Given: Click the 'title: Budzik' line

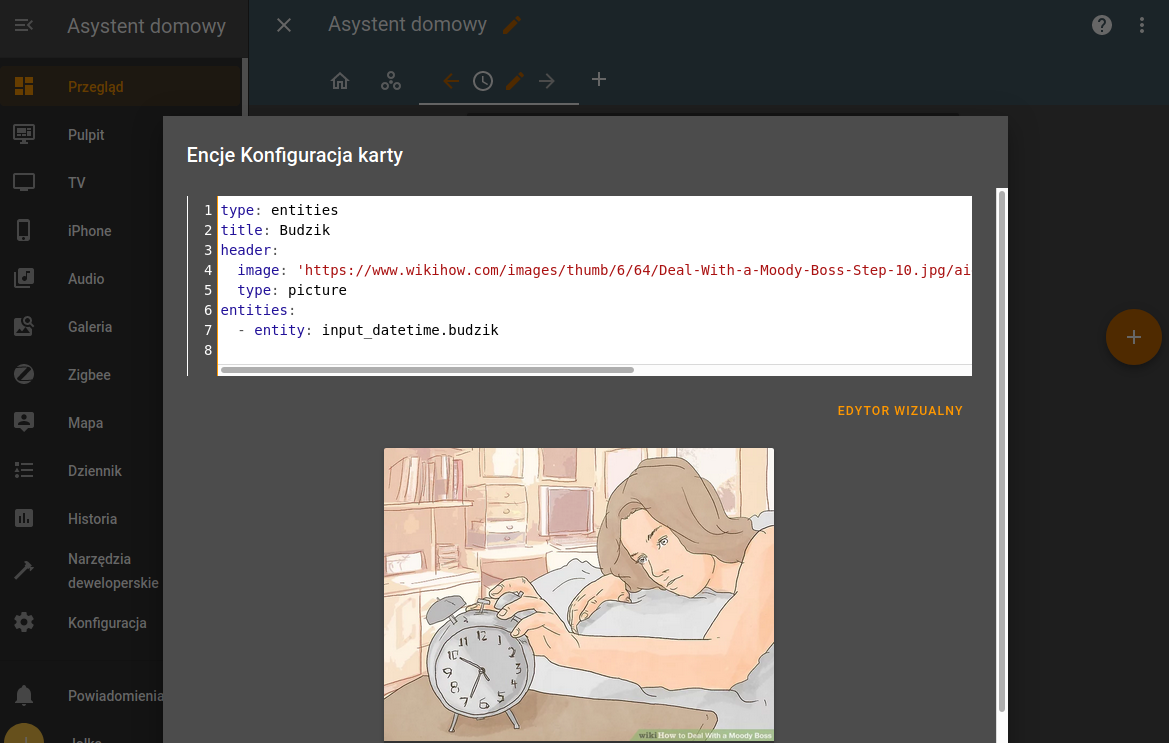Looking at the screenshot, I should [x=275, y=230].
